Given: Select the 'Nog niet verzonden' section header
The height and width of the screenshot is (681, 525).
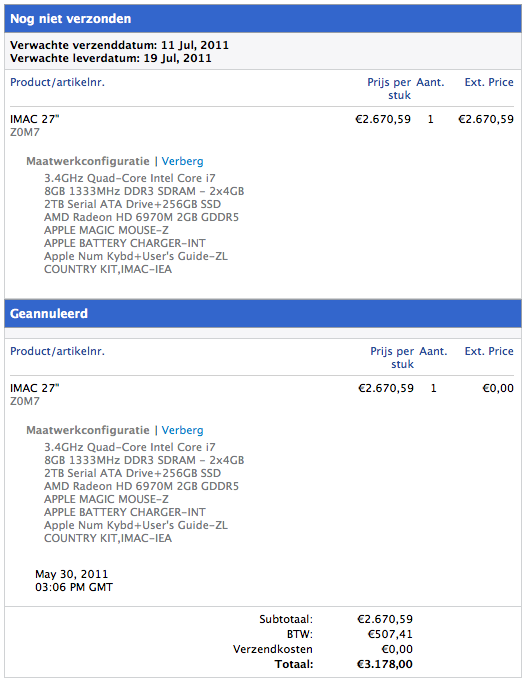Looking at the screenshot, I should click(x=263, y=19).
